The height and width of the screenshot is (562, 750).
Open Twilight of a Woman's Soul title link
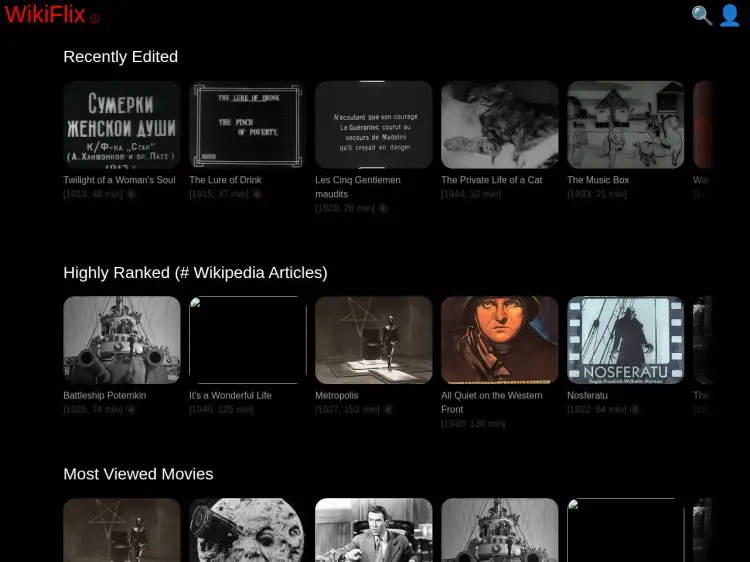(119, 180)
